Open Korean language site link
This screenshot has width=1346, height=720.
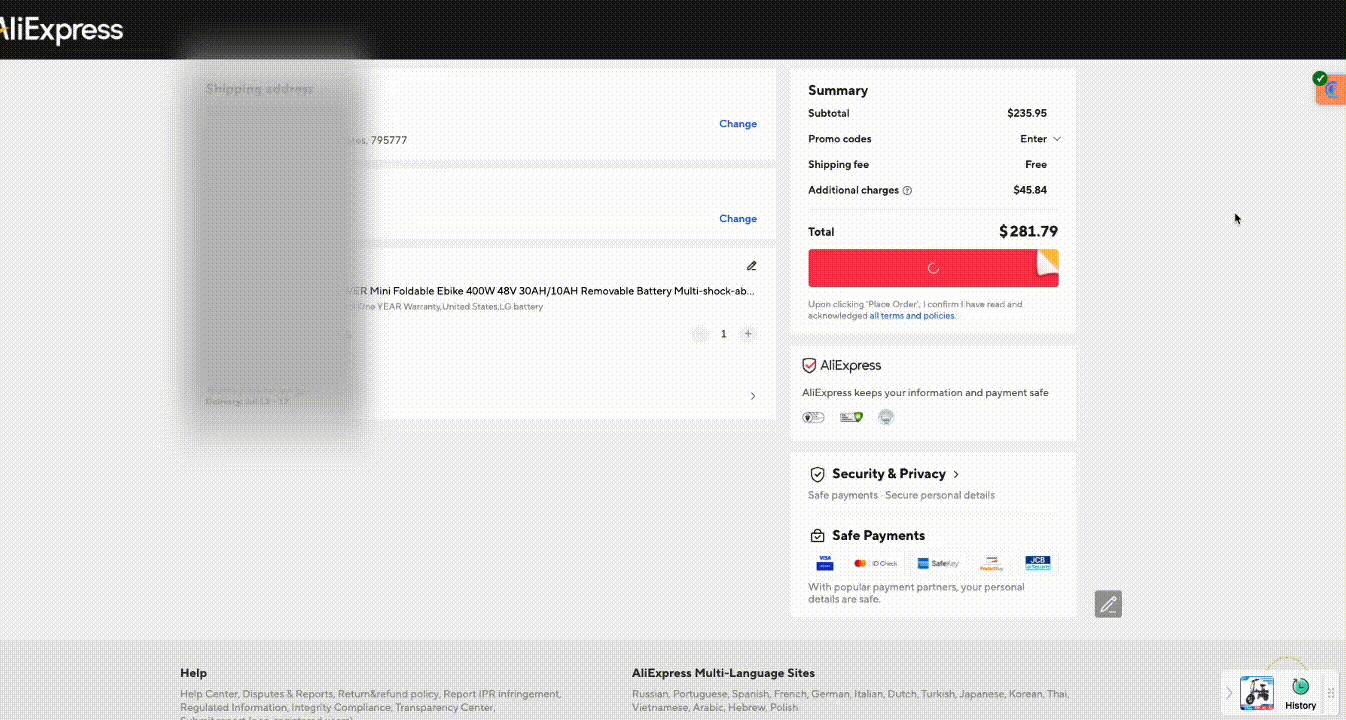click(1026, 694)
